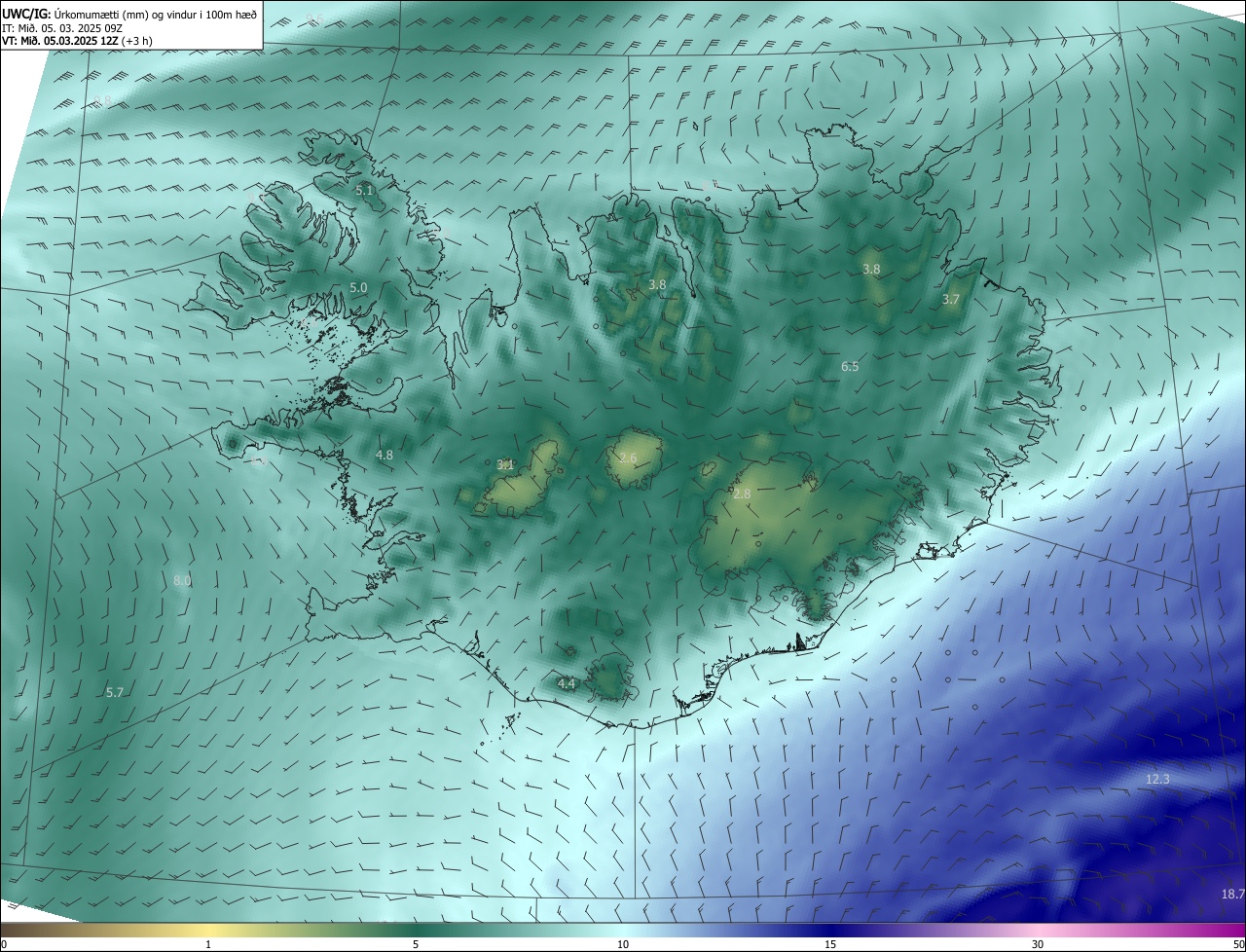1246x952 pixels.
Task: Click the map title 'UWC/IG: Úrkomumætti (mm) og vindur'
Action: (x=129, y=14)
